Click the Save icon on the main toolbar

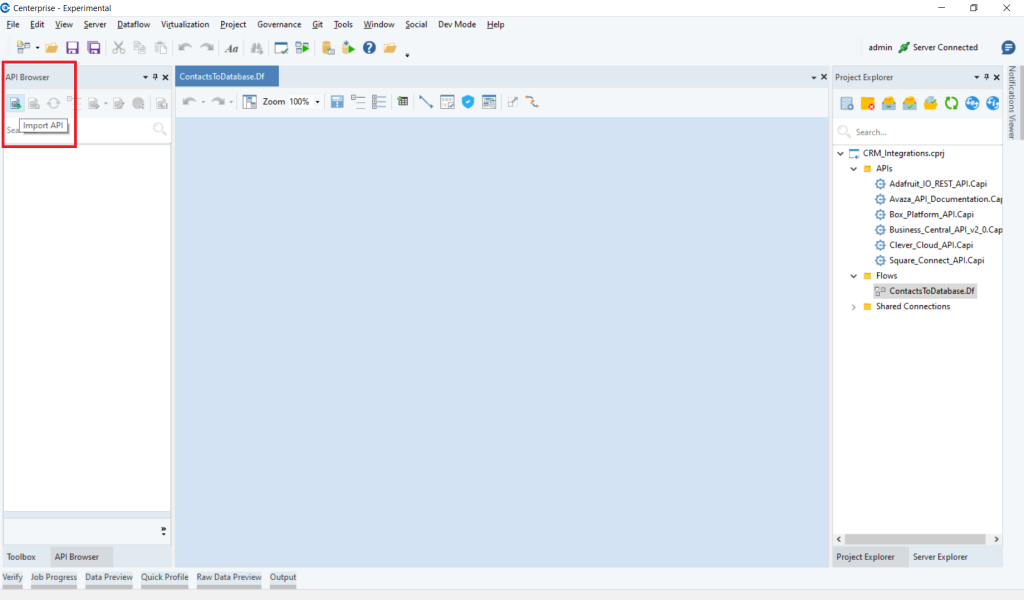click(x=72, y=47)
